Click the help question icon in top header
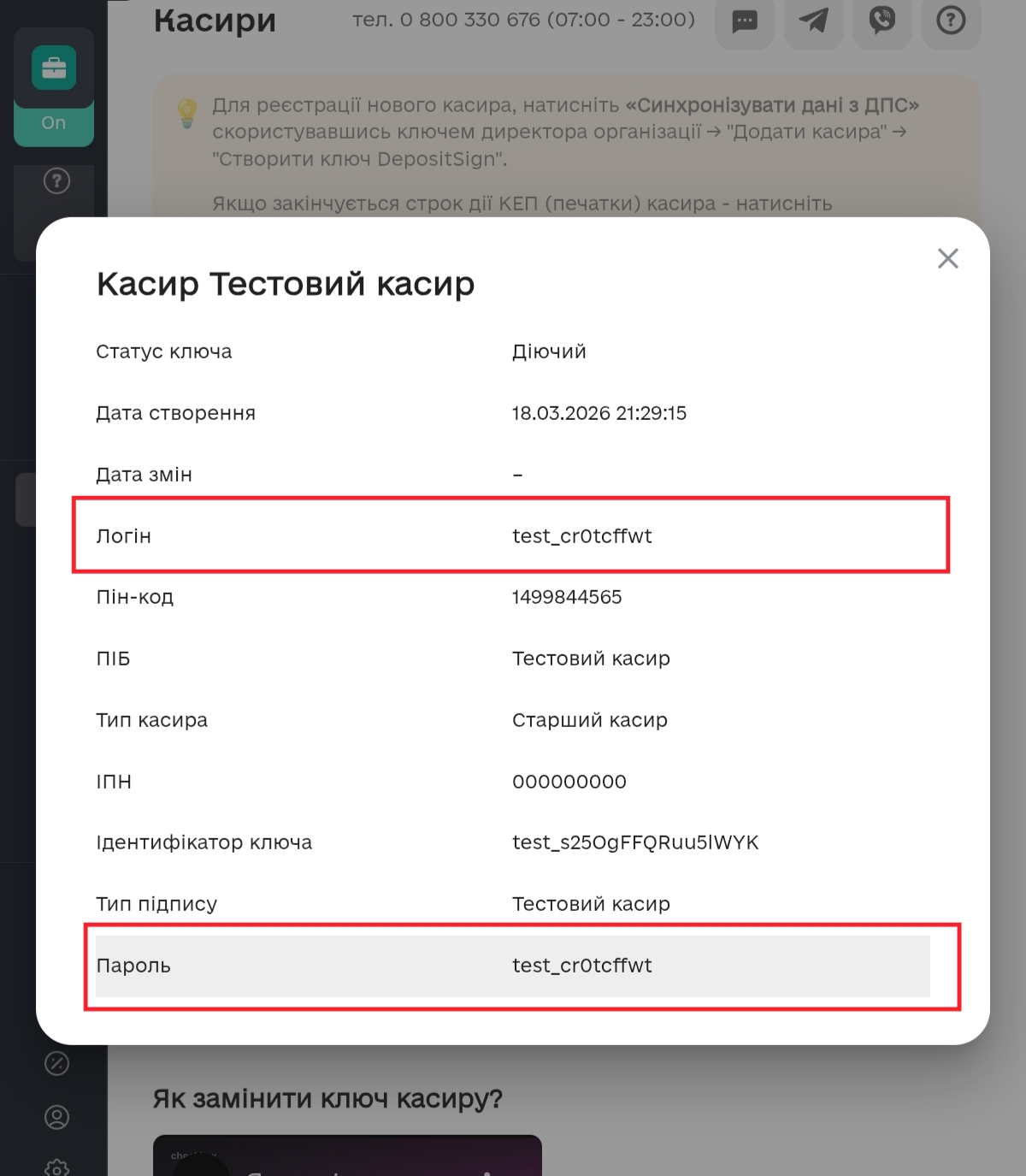Image resolution: width=1026 pixels, height=1176 pixels. [x=950, y=21]
